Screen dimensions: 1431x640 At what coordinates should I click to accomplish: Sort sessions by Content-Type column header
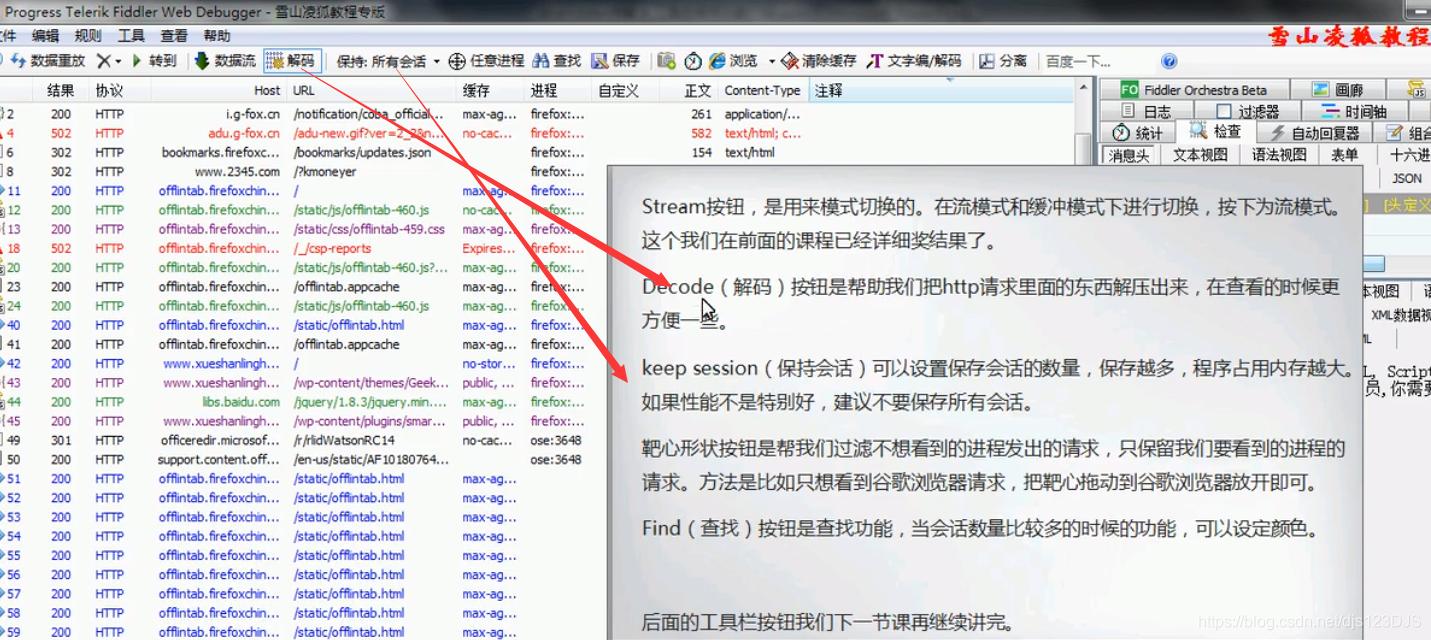click(x=764, y=90)
